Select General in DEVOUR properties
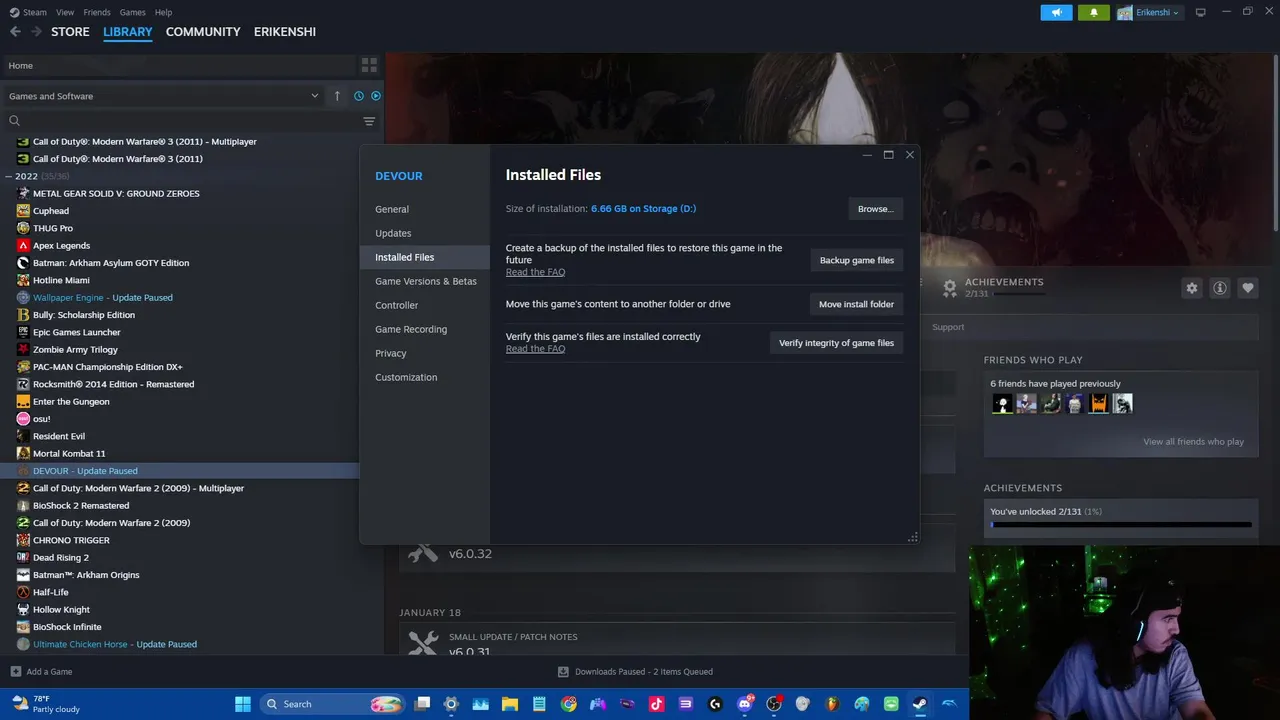Screen dimensions: 1280x720 425,209
